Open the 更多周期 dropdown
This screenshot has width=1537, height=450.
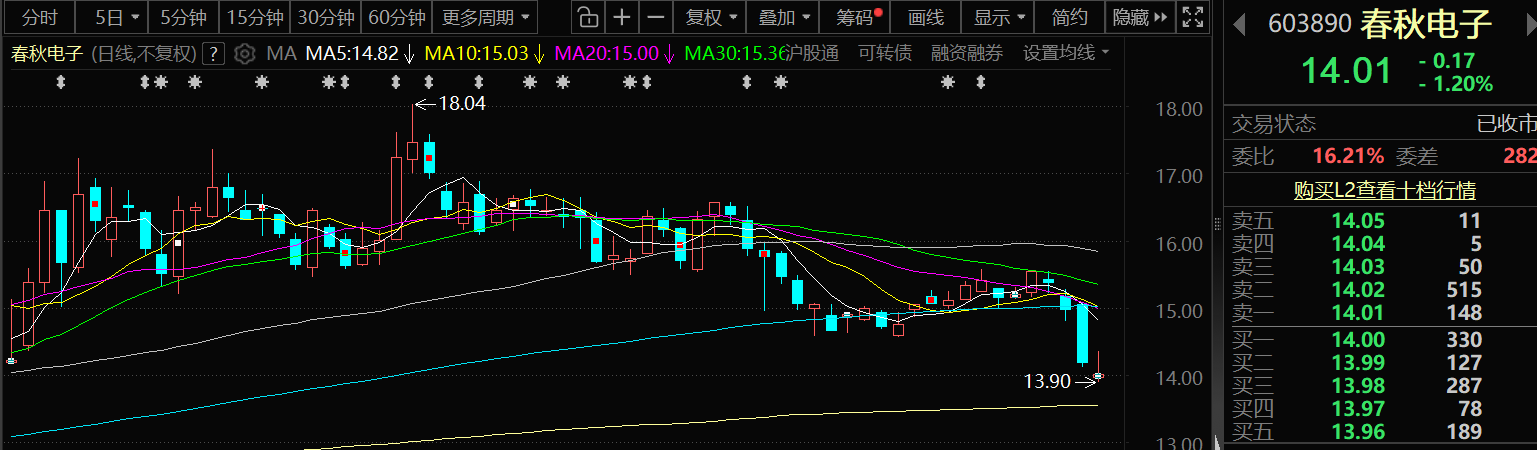tap(485, 17)
